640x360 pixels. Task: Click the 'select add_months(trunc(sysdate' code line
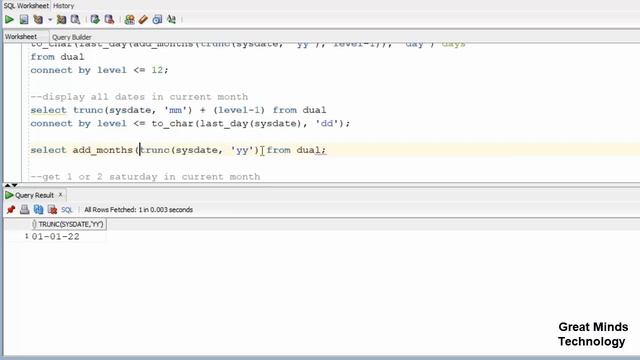tap(178, 150)
